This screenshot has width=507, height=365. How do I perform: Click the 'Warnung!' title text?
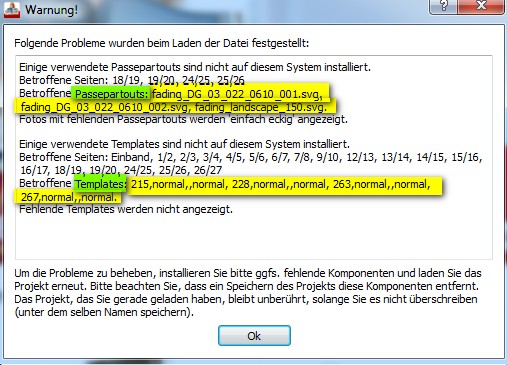click(x=51, y=10)
